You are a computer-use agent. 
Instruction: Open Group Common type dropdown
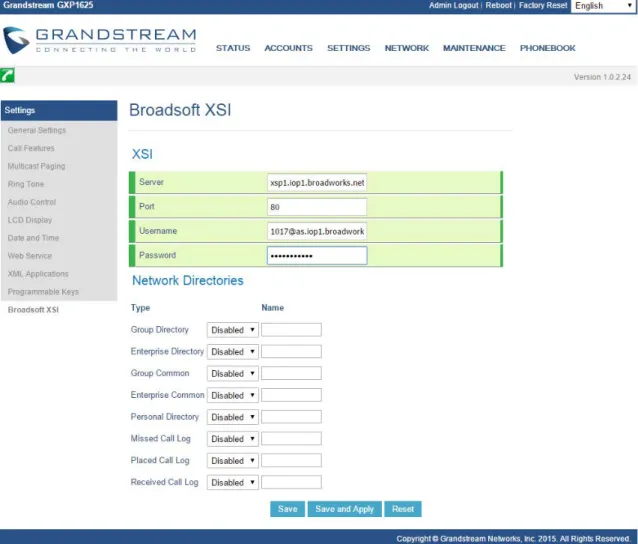[x=232, y=374]
